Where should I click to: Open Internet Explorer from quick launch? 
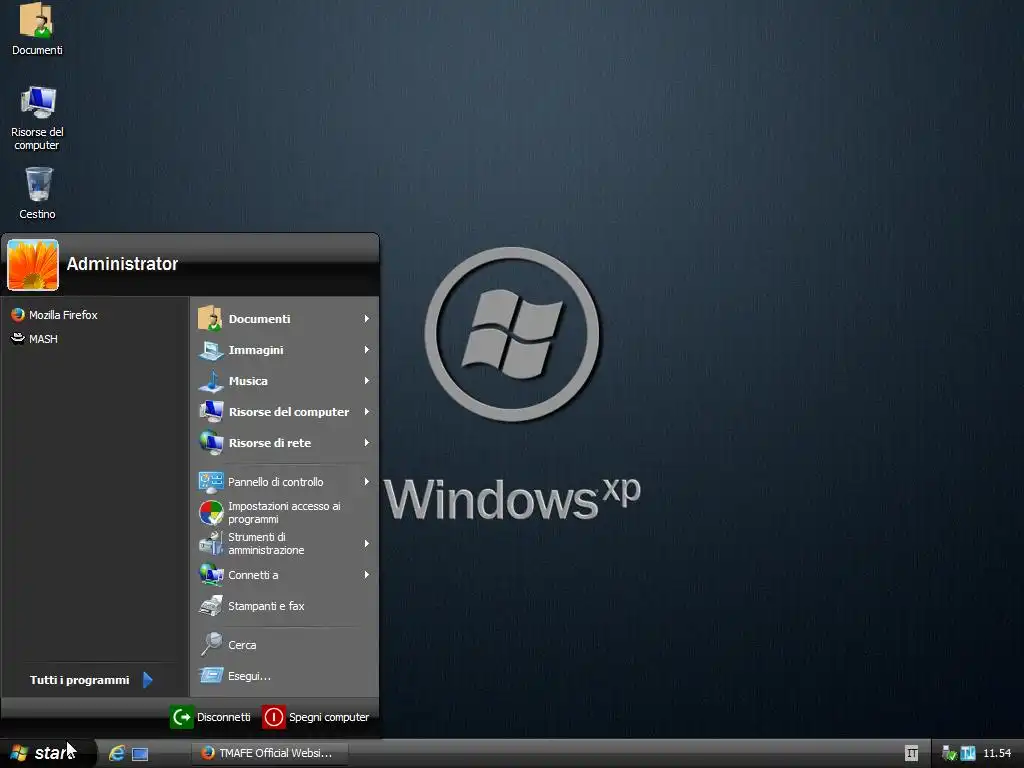pyautogui.click(x=117, y=754)
